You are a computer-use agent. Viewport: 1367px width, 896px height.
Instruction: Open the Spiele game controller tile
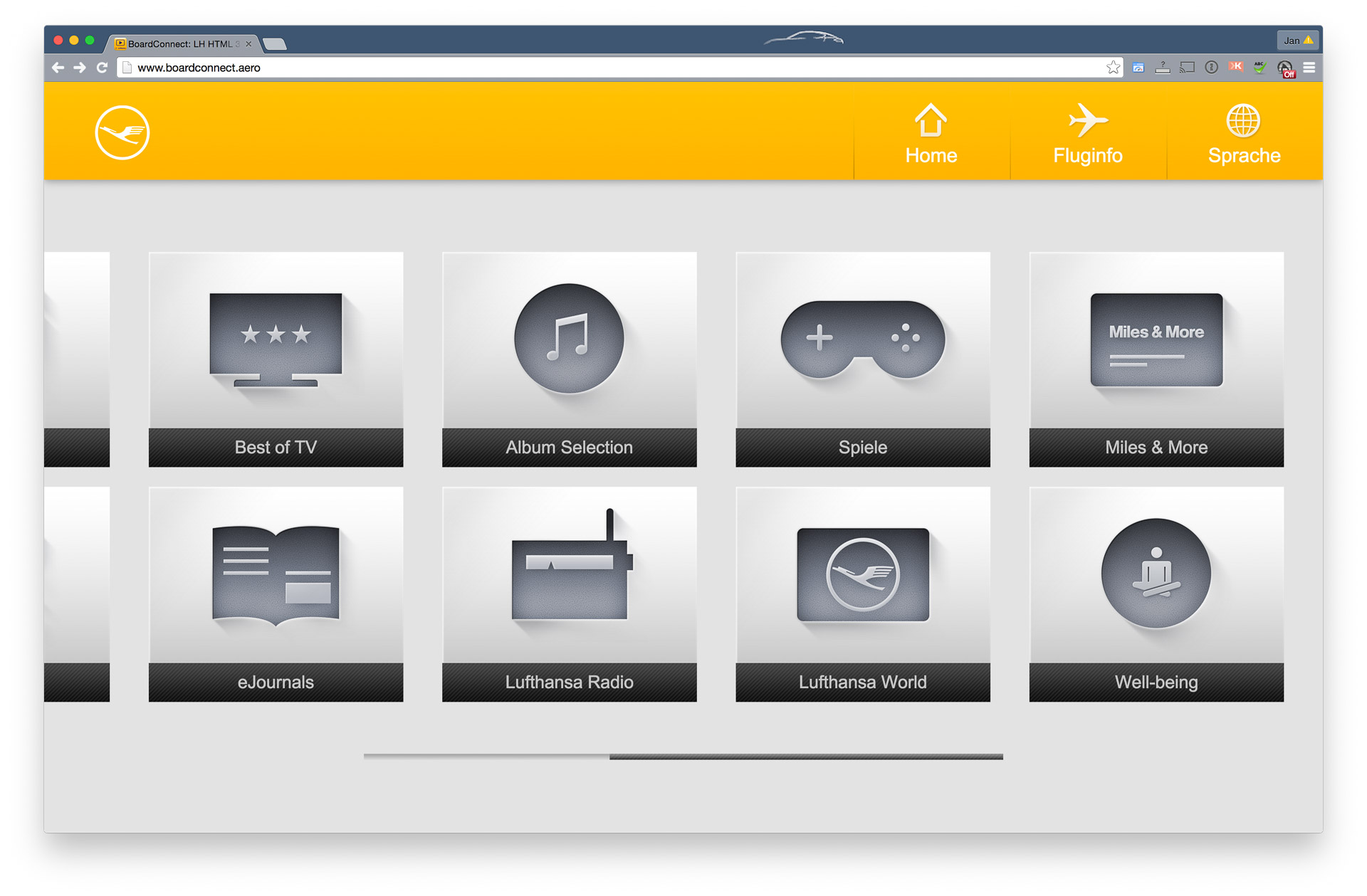point(863,359)
